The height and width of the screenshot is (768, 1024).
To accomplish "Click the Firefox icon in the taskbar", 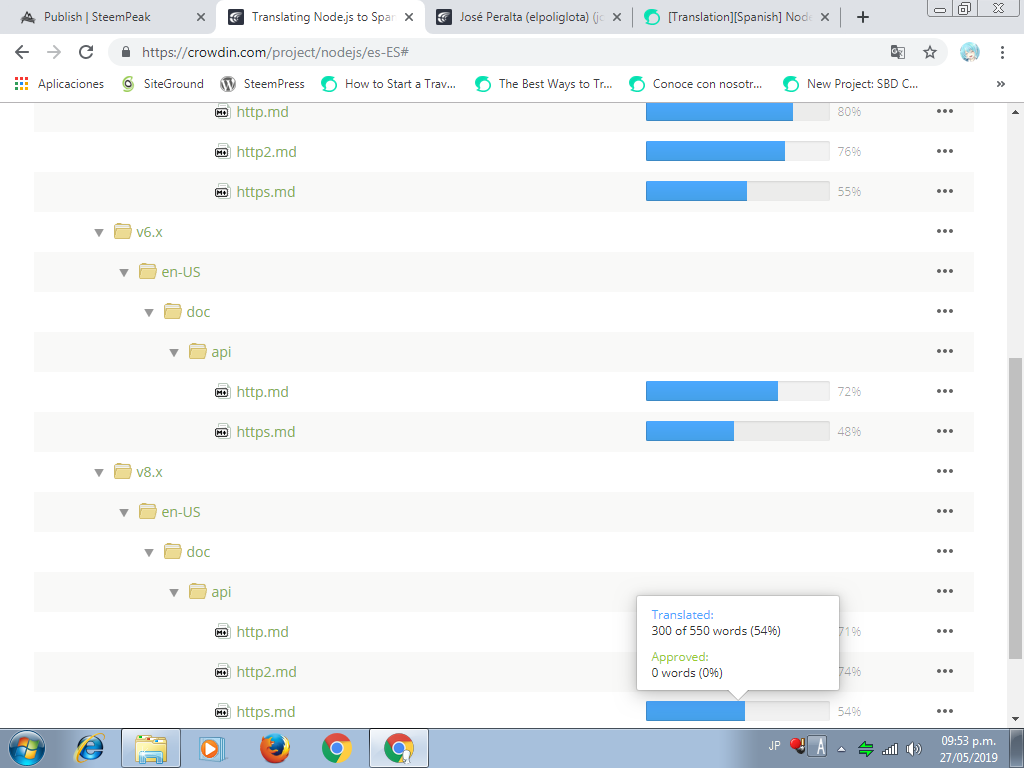I will coord(274,747).
